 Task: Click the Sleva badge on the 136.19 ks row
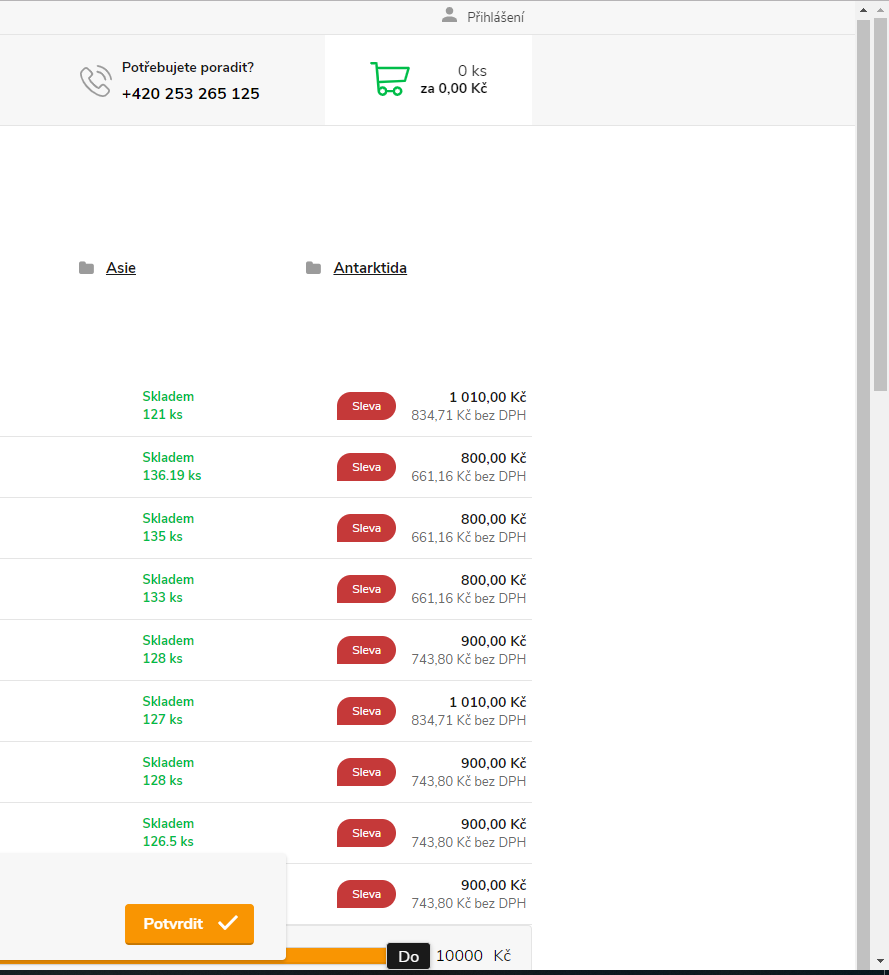pyautogui.click(x=366, y=467)
